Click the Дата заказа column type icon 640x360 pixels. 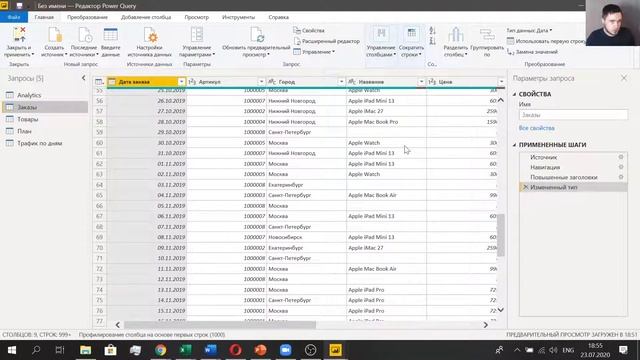coord(112,82)
